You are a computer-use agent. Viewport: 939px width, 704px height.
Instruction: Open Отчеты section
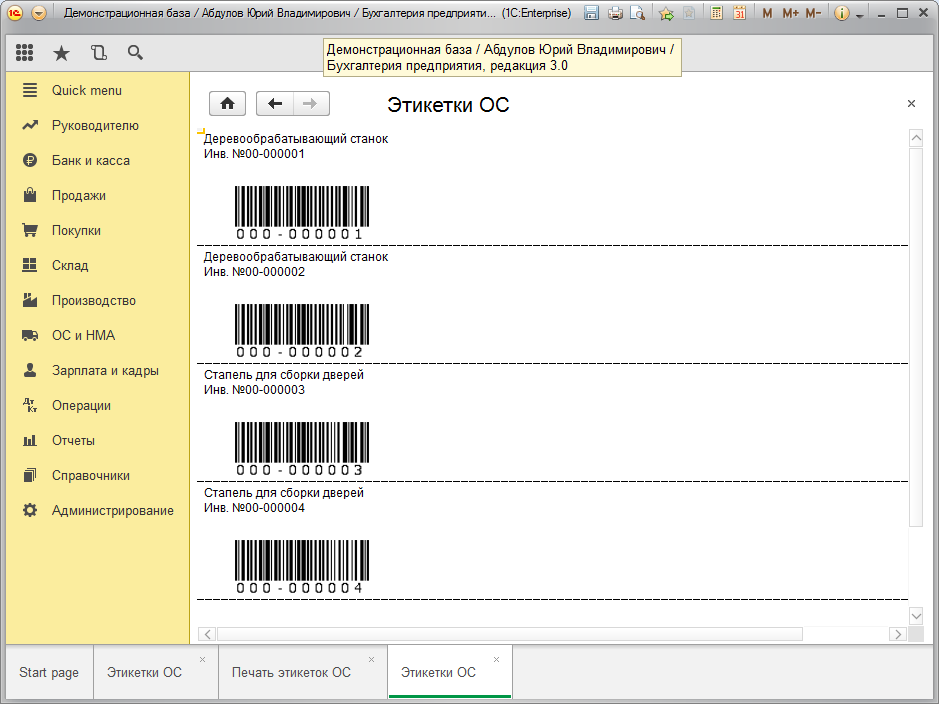[98, 441]
